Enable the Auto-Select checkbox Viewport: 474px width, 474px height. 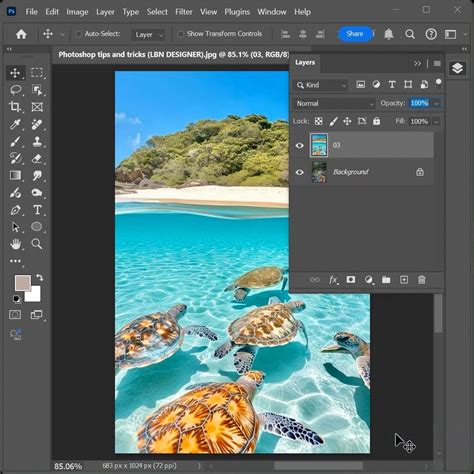[78, 34]
